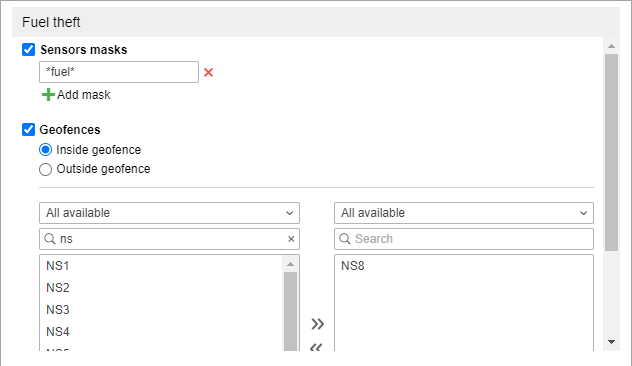Screen dimensions: 632x366
Task: Move geofences back left with double arrow
Action: coord(316,347)
